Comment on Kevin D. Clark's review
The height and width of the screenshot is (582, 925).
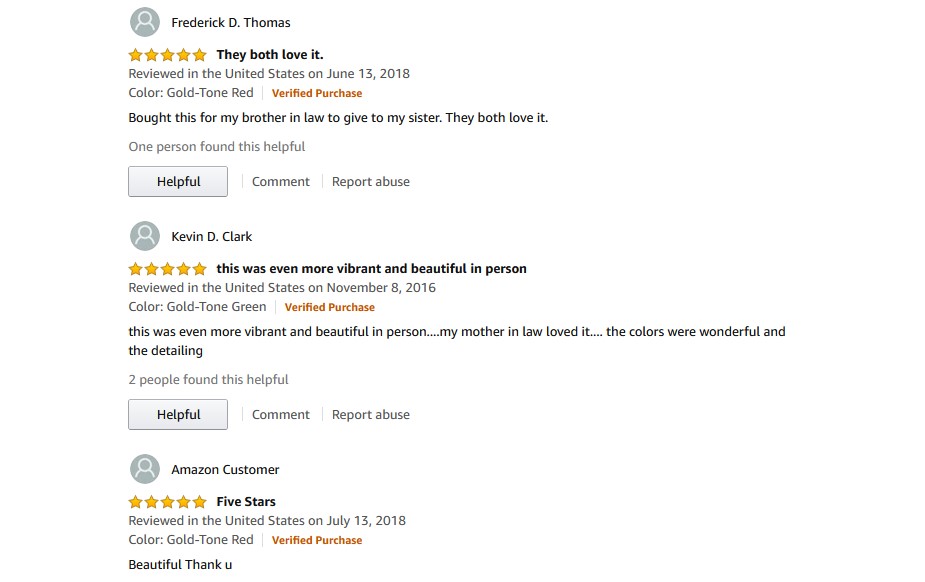[x=281, y=415]
